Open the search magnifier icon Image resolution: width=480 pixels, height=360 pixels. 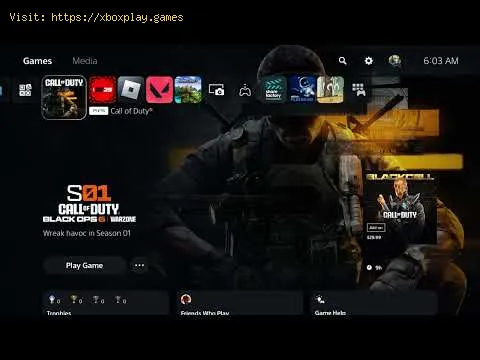click(343, 61)
